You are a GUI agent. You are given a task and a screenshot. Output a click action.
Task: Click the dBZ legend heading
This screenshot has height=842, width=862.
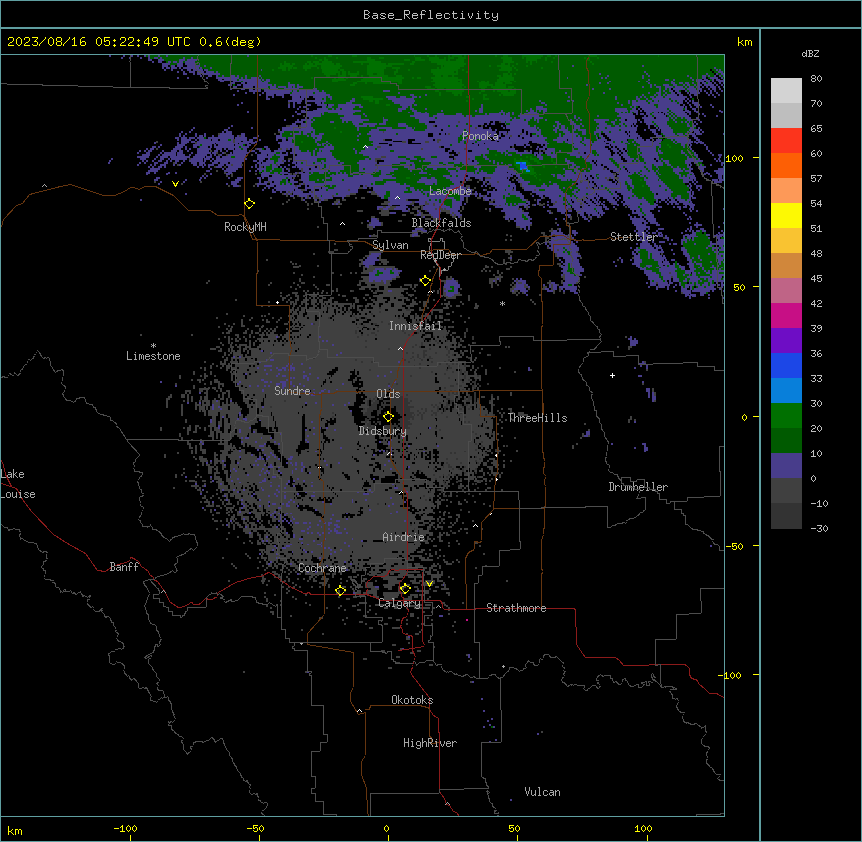click(x=810, y=54)
